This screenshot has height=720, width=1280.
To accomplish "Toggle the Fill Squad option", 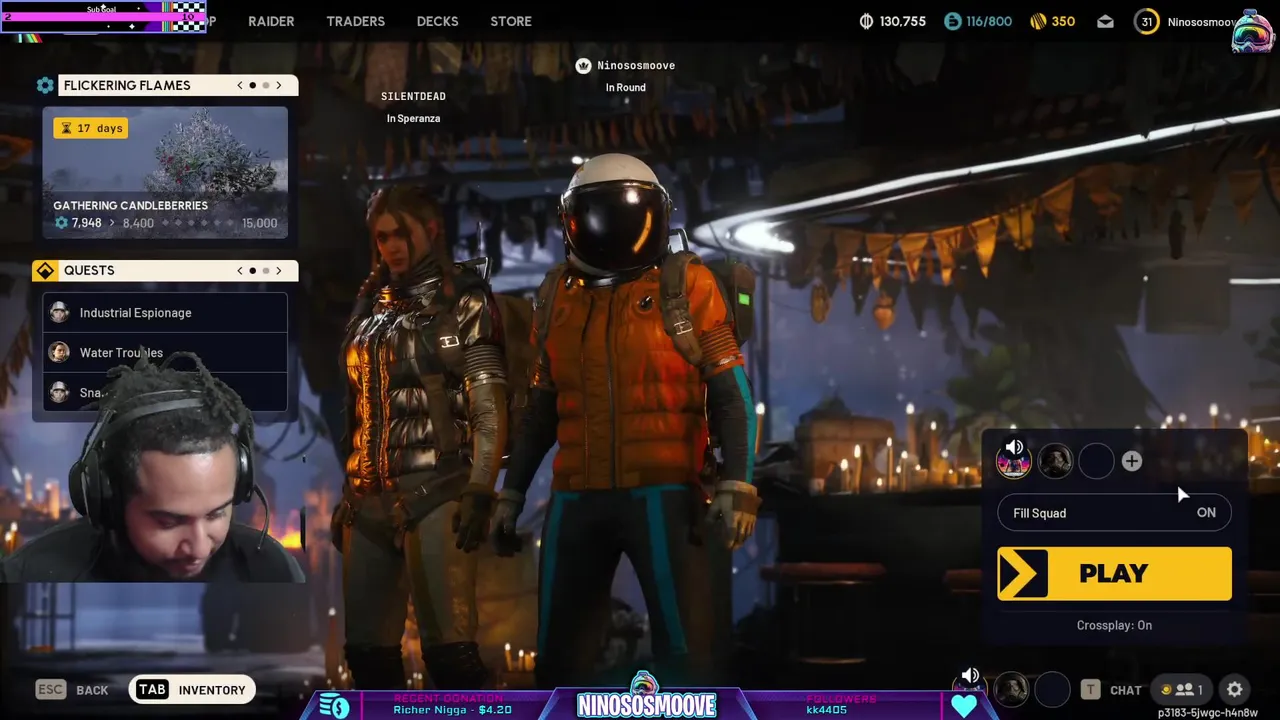I will (1114, 513).
